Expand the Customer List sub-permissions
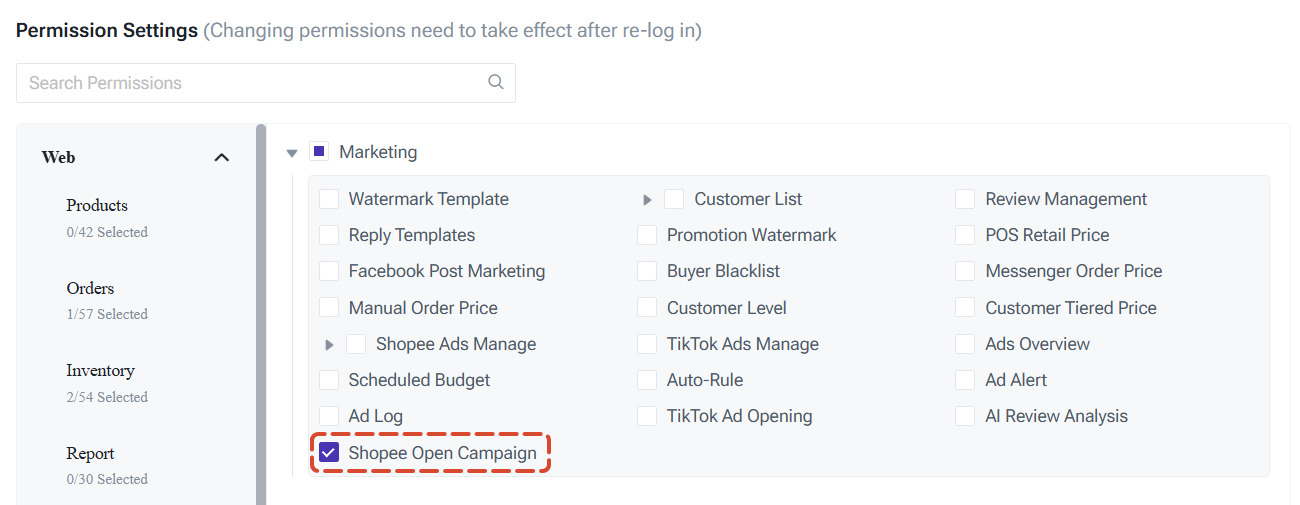The image size is (1300, 505). point(648,200)
